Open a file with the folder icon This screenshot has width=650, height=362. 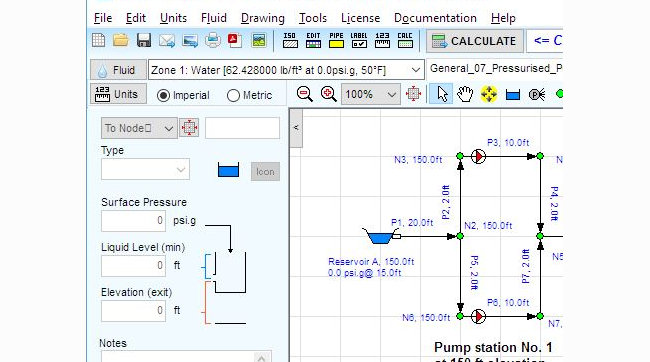point(121,41)
